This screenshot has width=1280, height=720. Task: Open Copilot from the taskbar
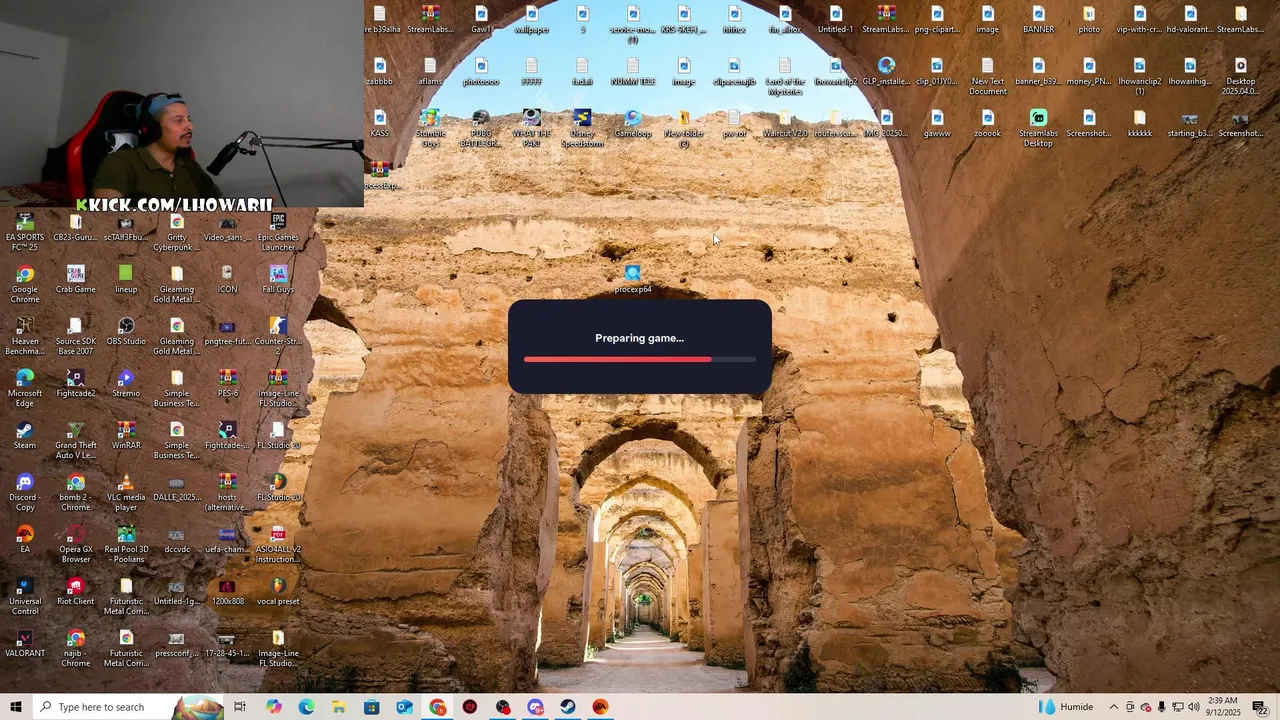tap(274, 707)
